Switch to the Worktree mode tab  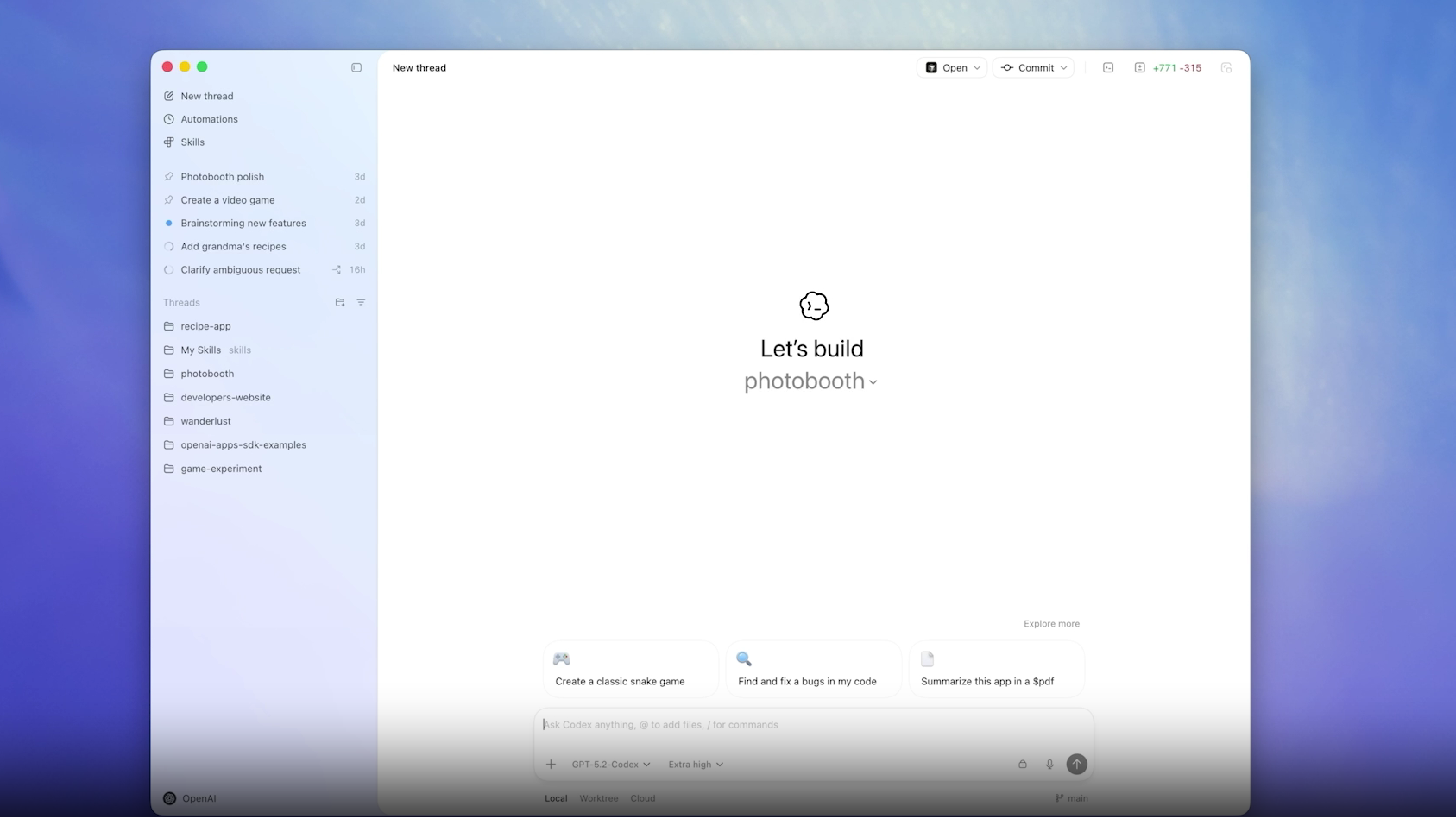[599, 798]
